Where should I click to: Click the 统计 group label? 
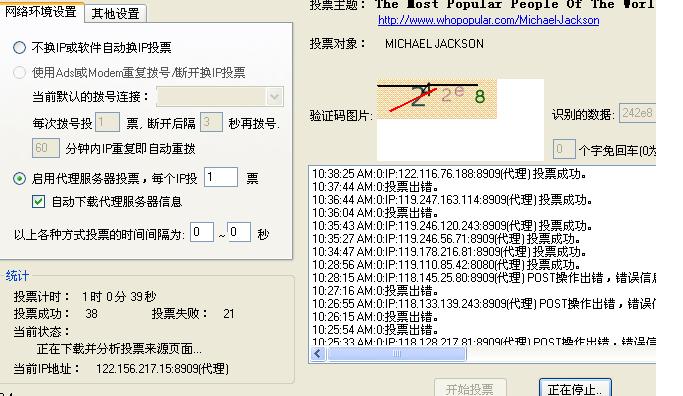17,276
